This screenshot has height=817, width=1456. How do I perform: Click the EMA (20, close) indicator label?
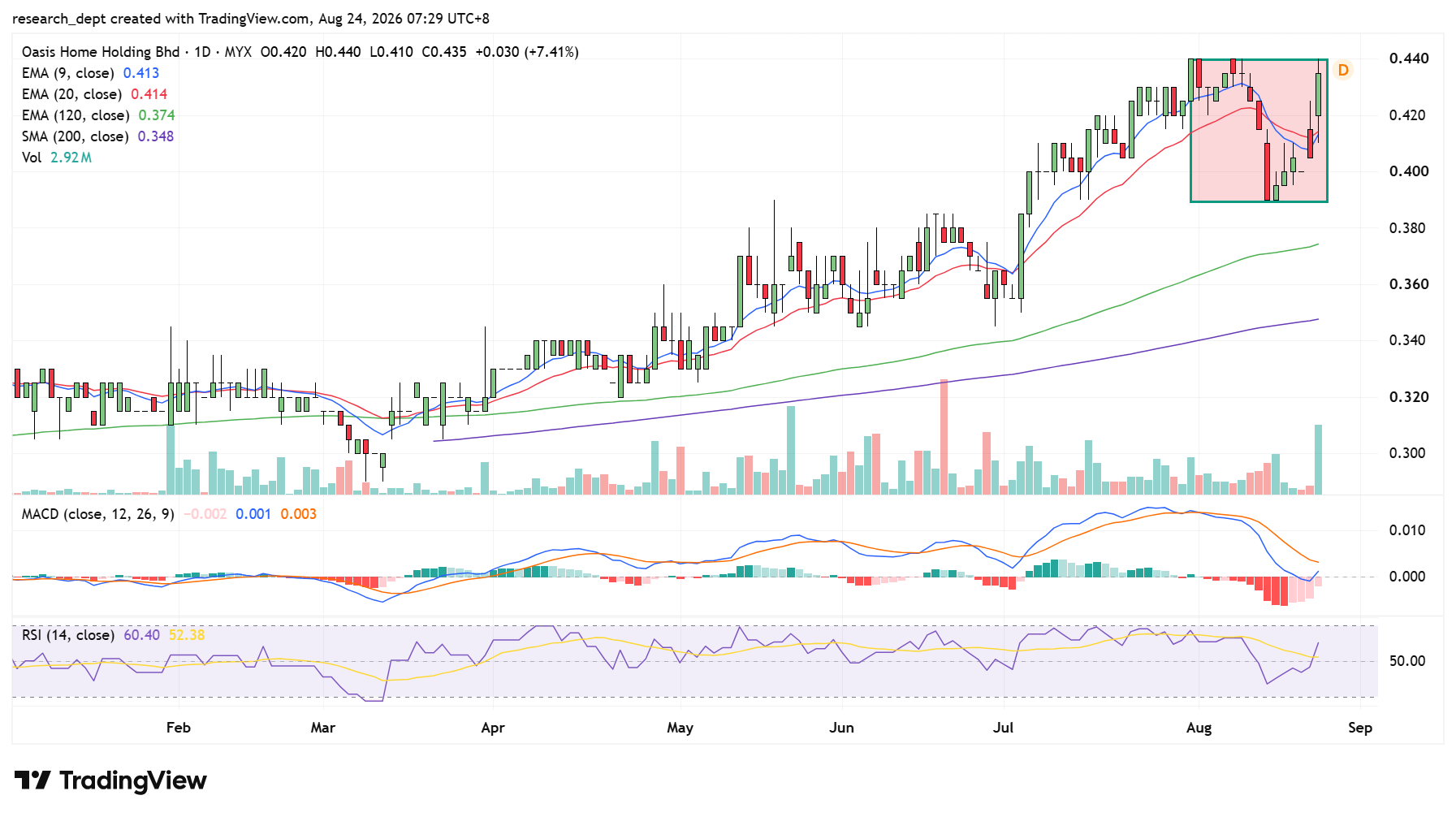point(71,94)
